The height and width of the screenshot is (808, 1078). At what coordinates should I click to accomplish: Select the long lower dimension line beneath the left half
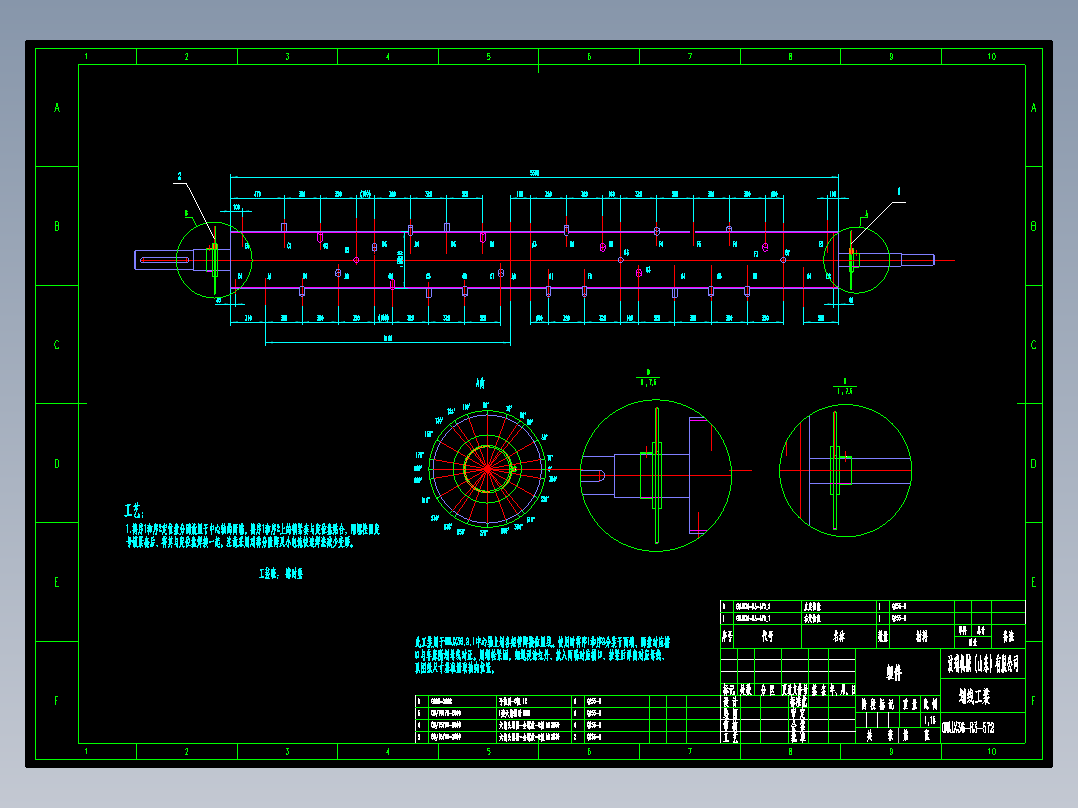click(x=388, y=342)
